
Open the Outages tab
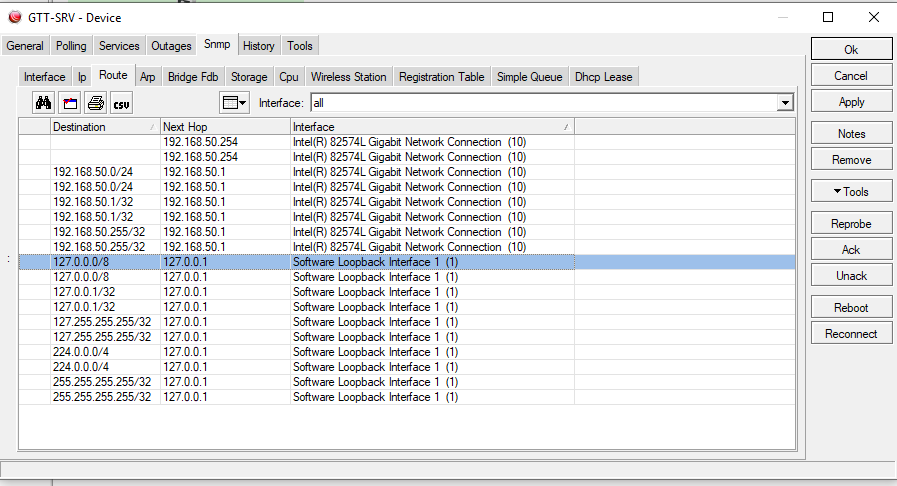click(171, 46)
